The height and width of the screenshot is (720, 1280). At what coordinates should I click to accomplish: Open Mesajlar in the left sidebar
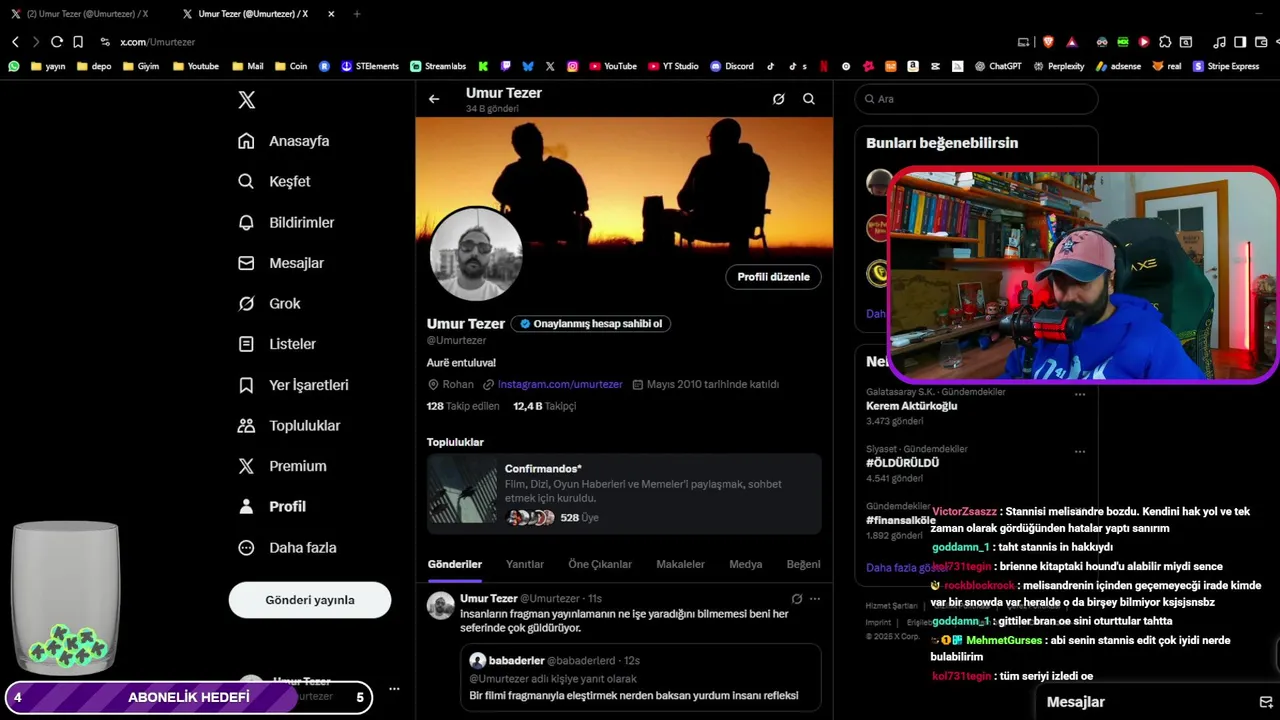click(281, 263)
